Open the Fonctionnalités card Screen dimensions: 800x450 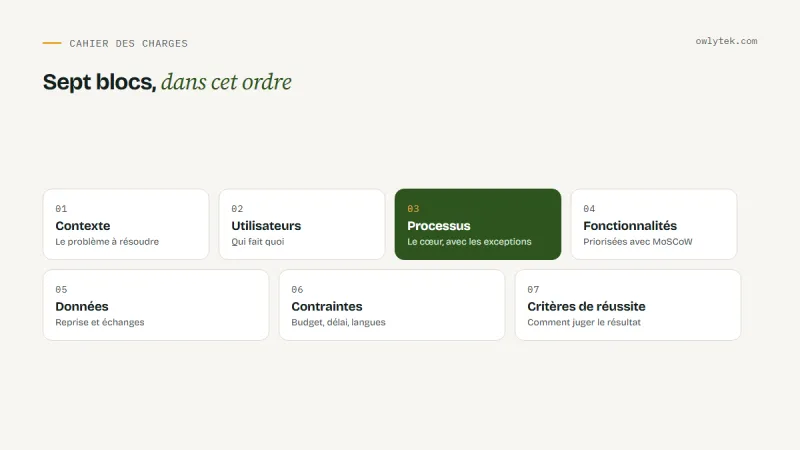pyautogui.click(x=654, y=224)
